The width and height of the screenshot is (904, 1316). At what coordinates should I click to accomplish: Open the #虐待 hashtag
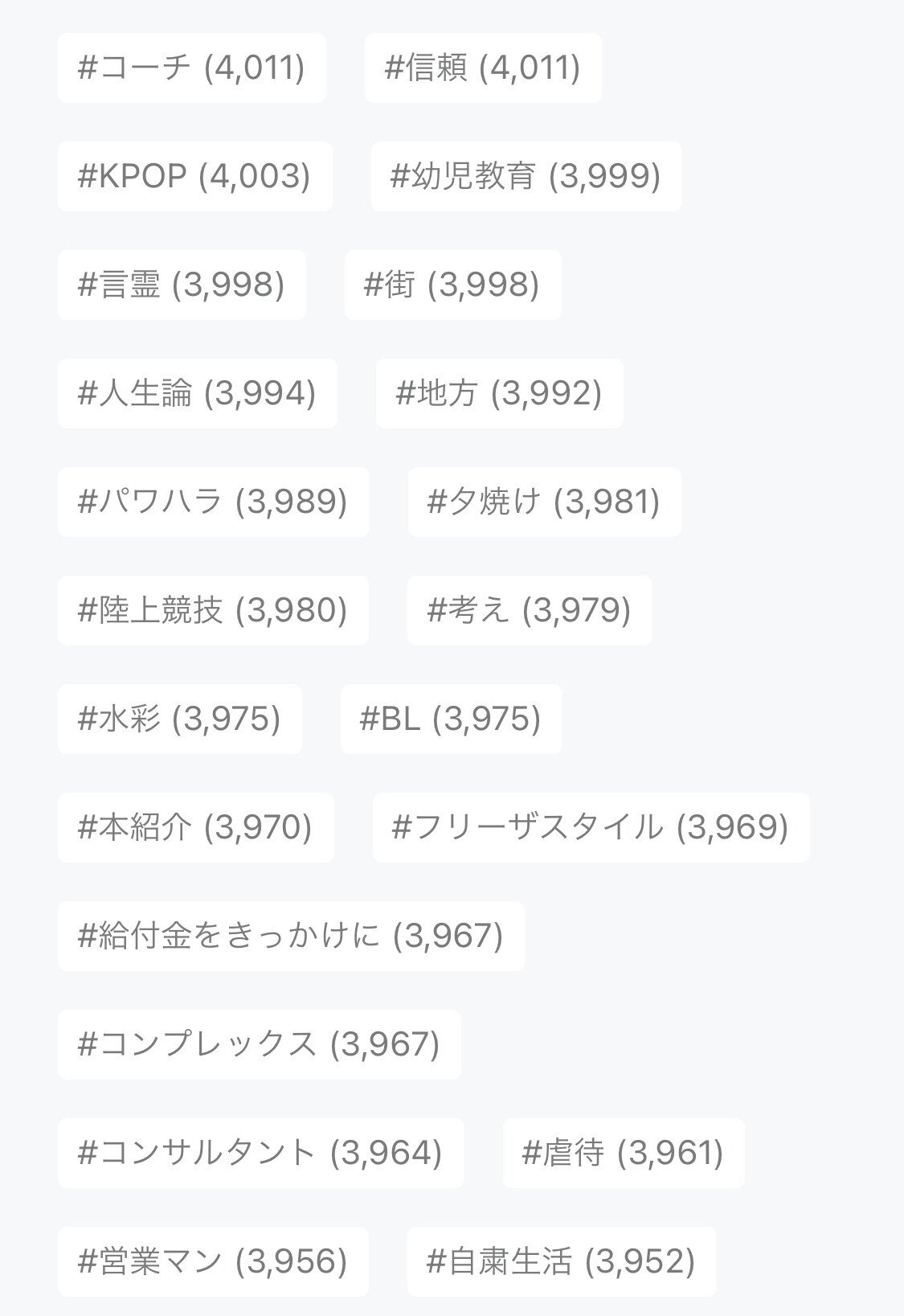tap(624, 1153)
